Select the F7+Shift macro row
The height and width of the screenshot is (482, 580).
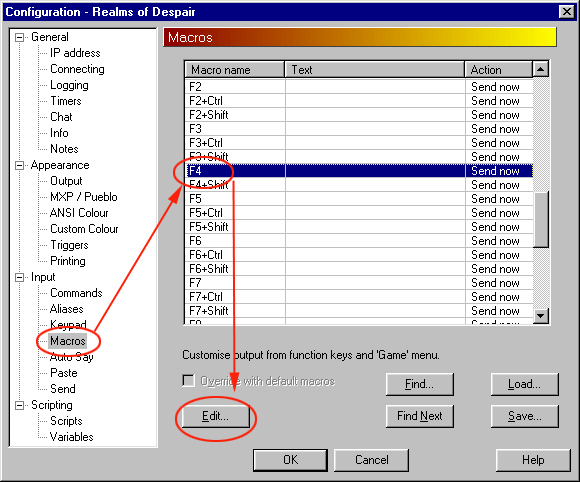point(359,311)
